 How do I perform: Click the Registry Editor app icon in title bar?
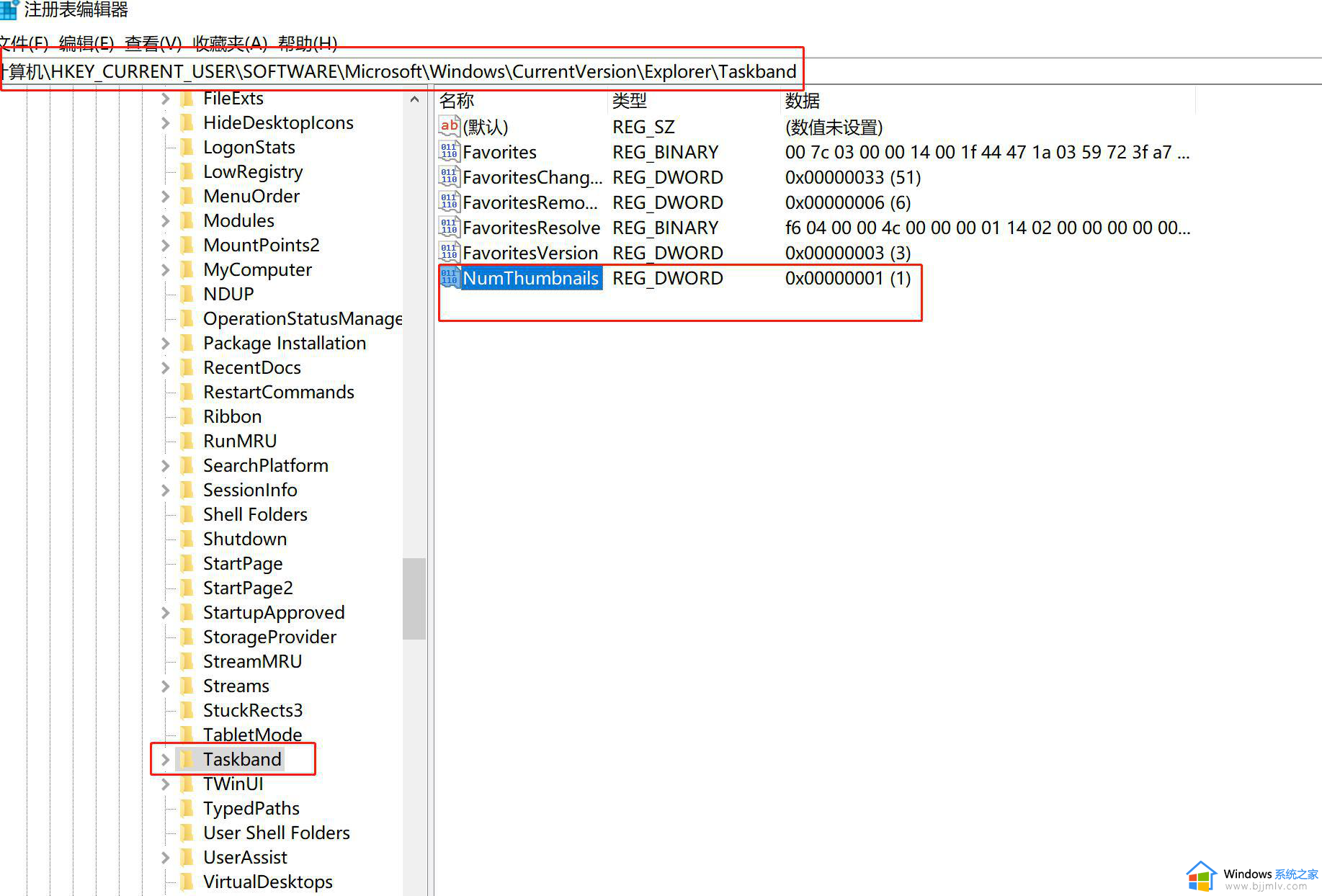(x=9, y=10)
